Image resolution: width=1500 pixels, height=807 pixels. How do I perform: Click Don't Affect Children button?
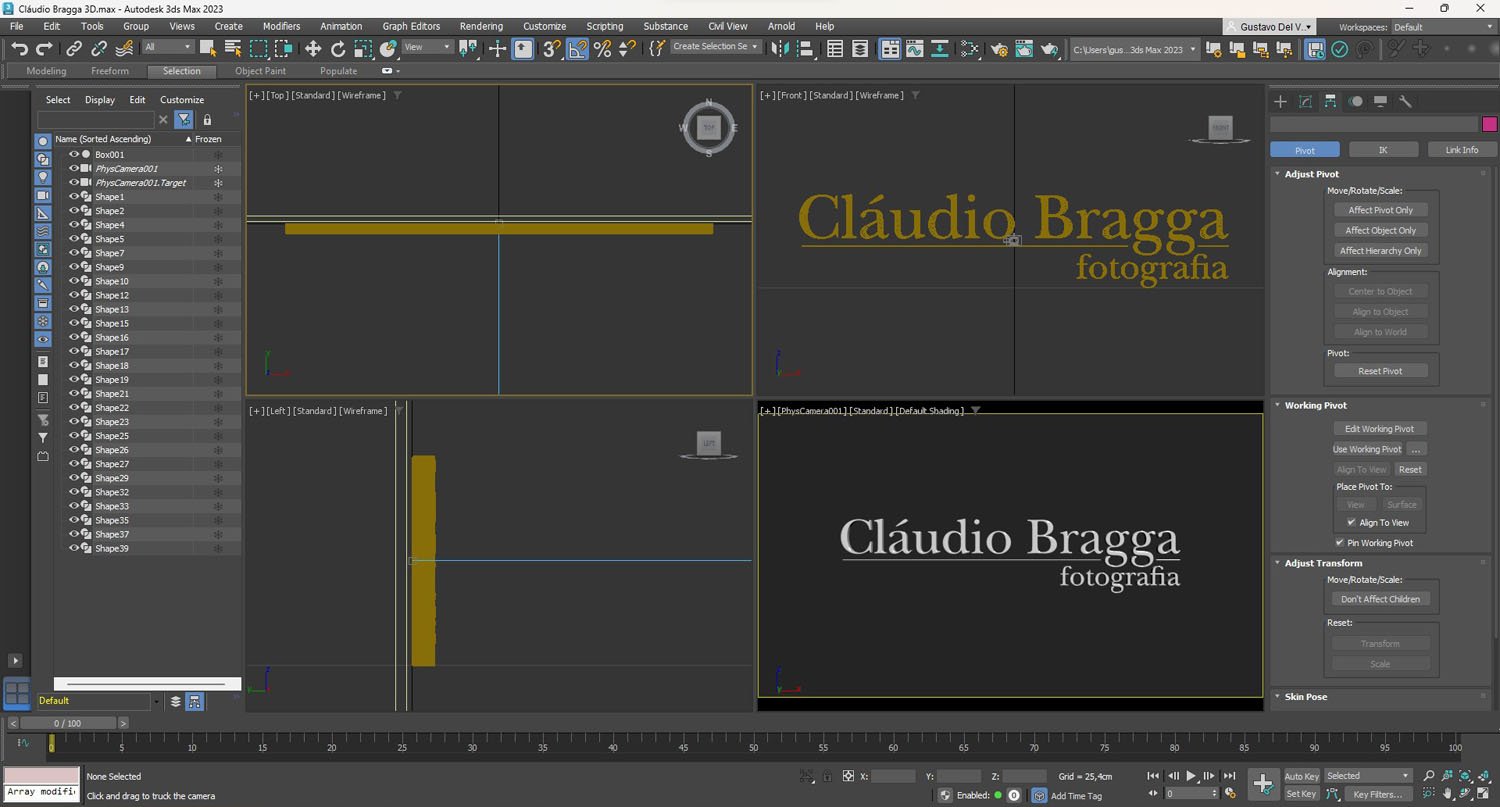(1380, 599)
